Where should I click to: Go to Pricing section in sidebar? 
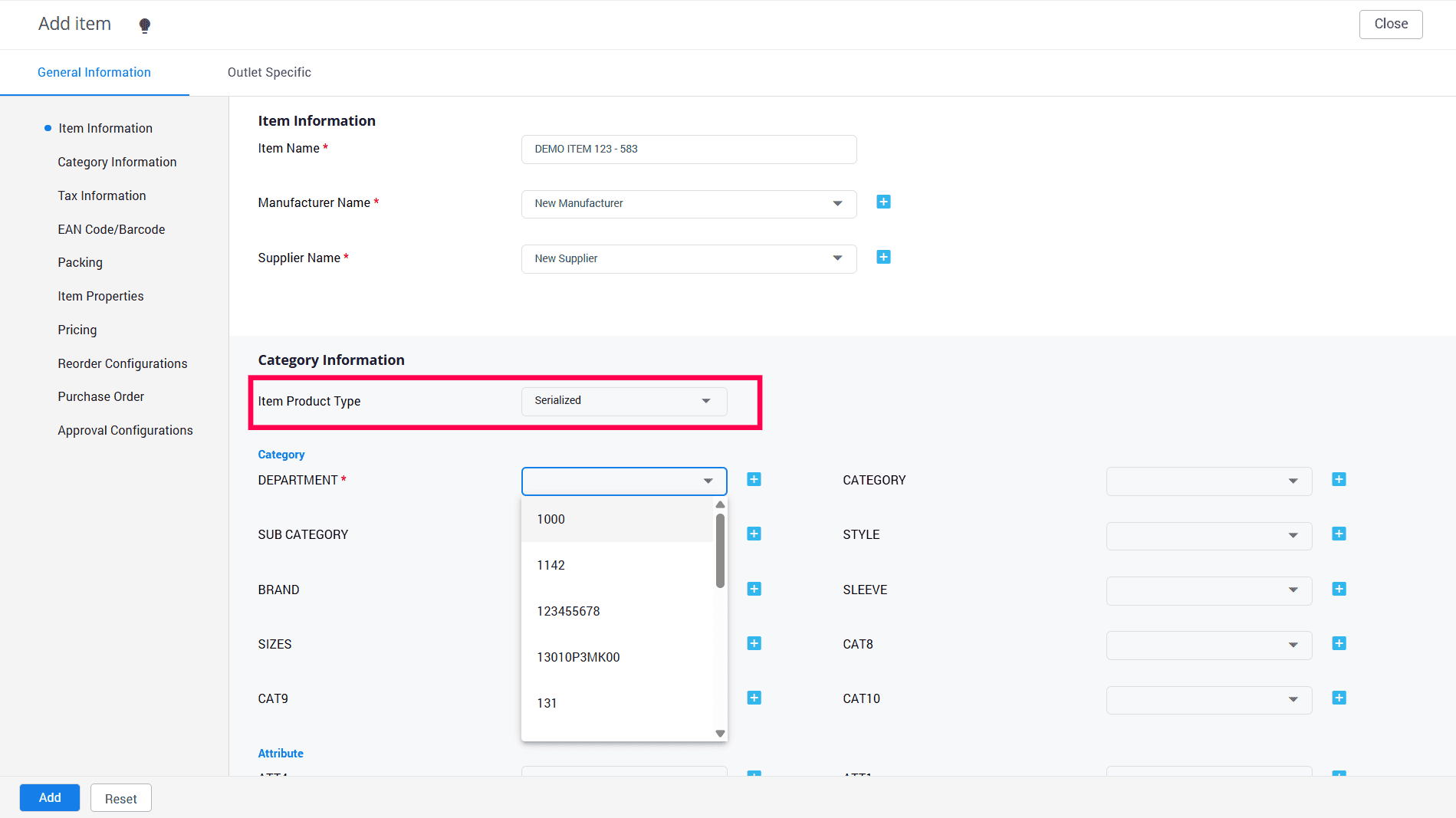coord(77,330)
